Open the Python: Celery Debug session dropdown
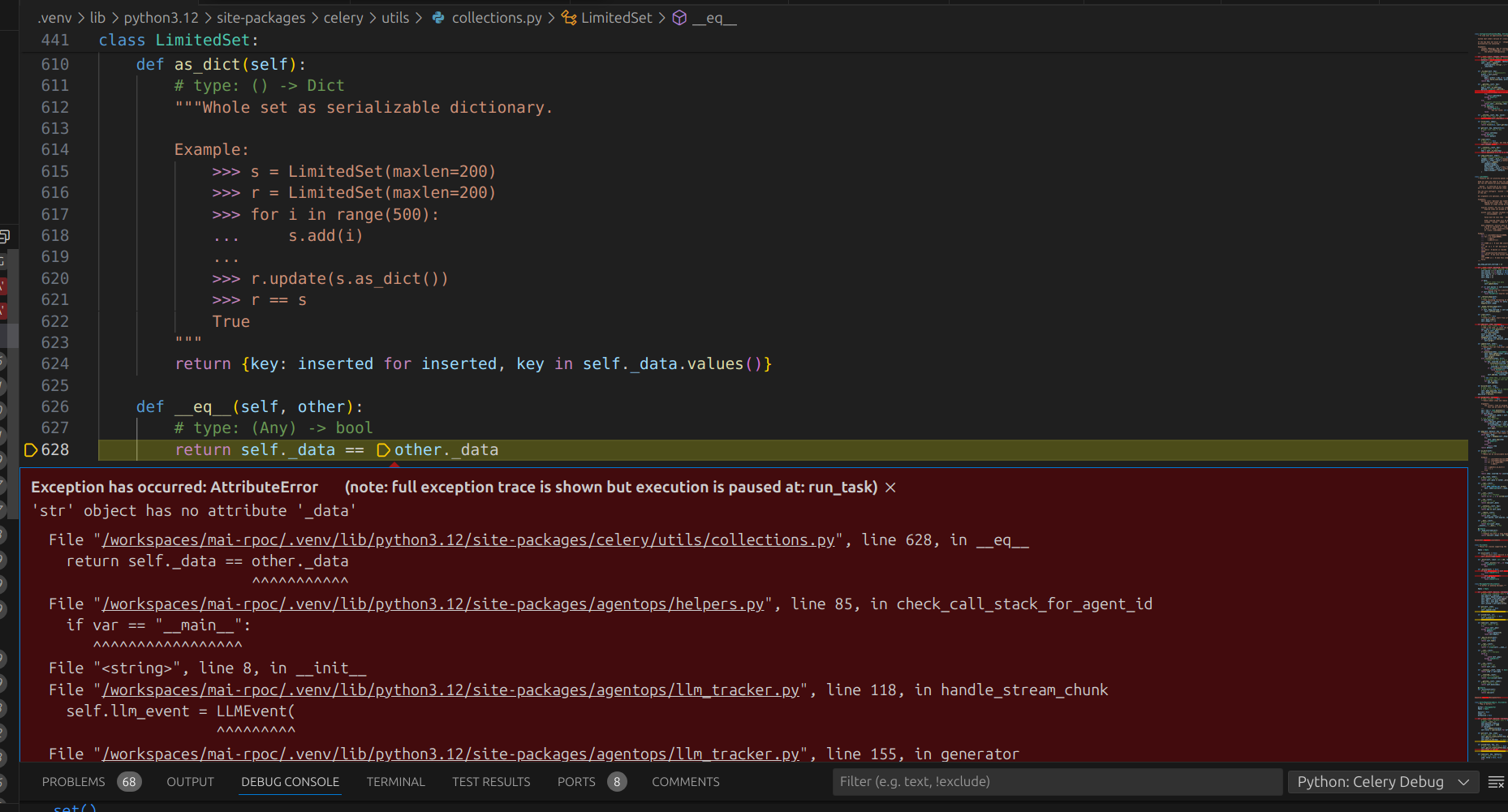 [1383, 782]
